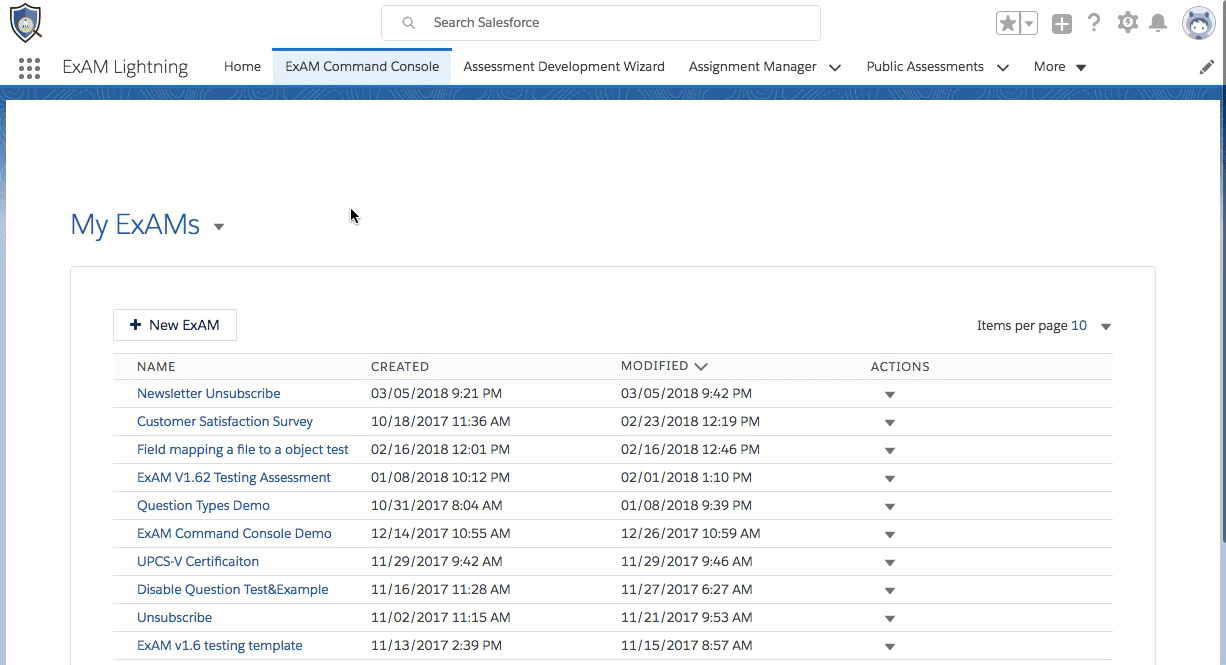The width and height of the screenshot is (1226, 665).
Task: Click the ExAM Lightning app name
Action: coord(125,67)
